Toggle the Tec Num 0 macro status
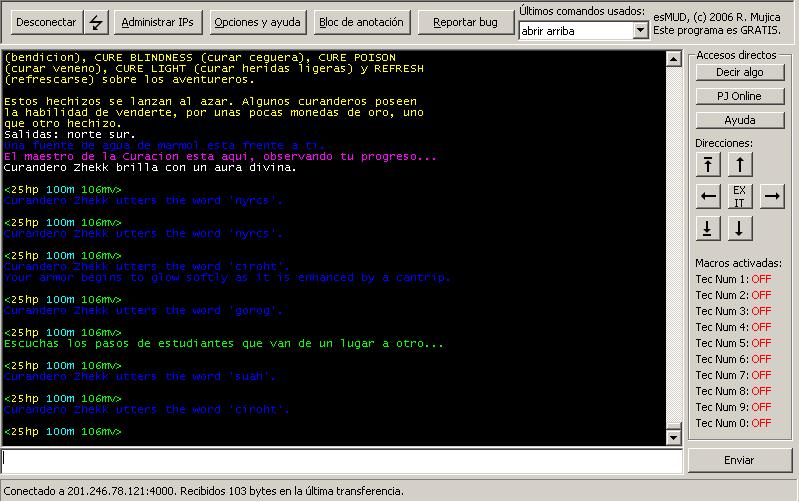The image size is (799, 502). click(x=761, y=423)
